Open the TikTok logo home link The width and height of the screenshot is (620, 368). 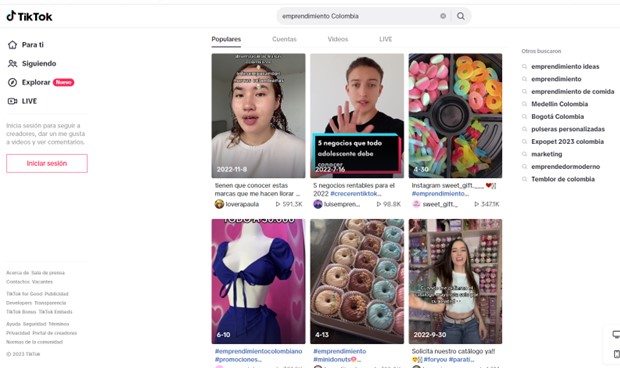tap(29, 16)
